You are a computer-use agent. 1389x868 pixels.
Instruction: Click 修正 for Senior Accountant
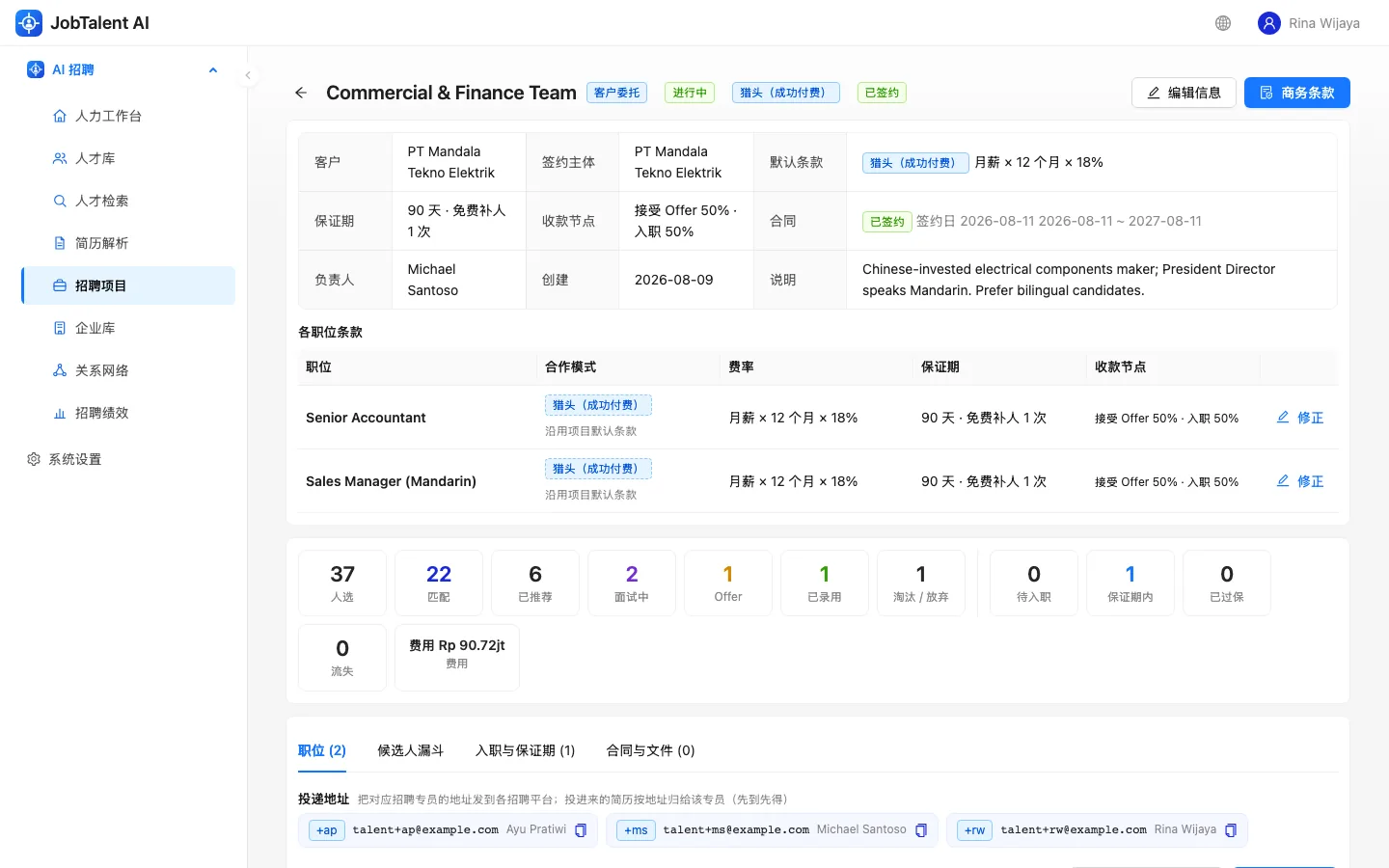pos(1300,418)
